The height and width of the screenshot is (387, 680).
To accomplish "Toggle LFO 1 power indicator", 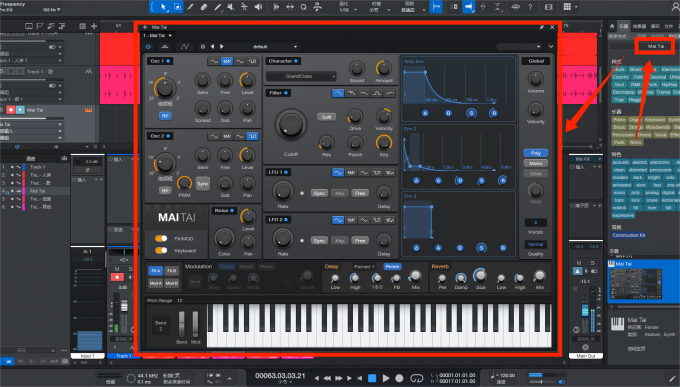I will [x=286, y=173].
